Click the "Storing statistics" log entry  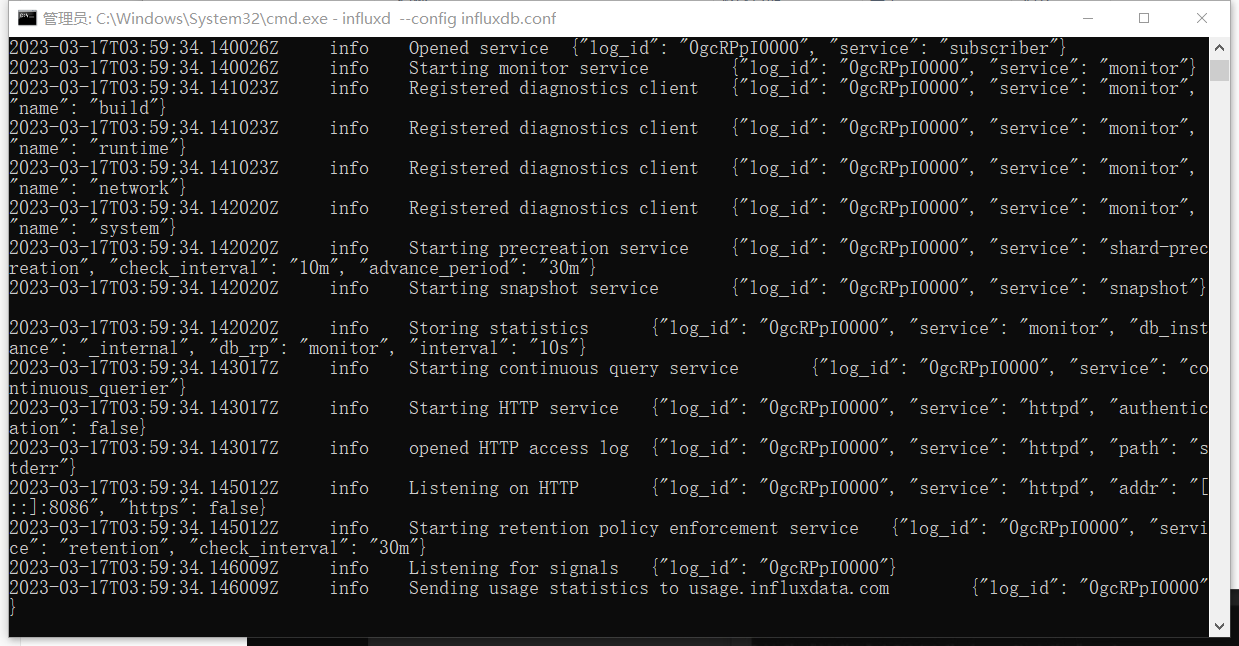coord(498,328)
